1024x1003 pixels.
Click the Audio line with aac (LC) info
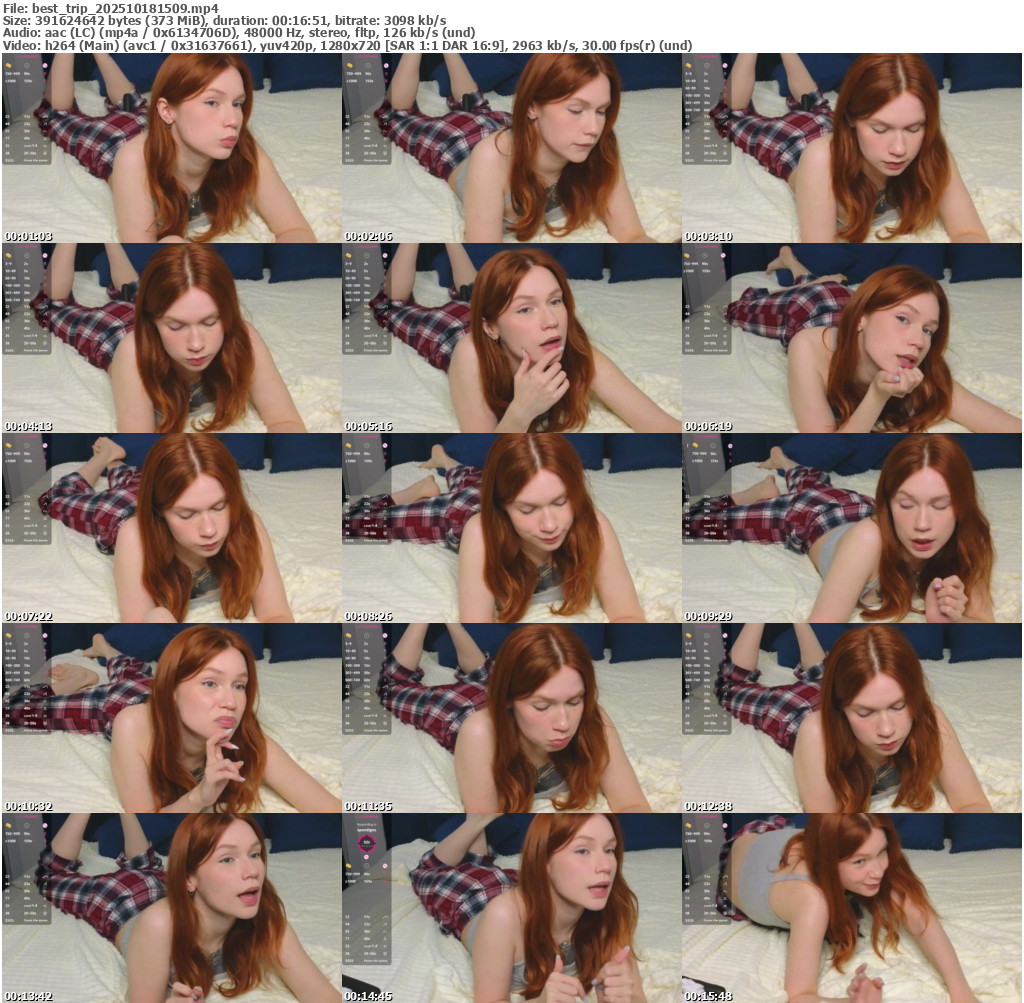239,33
